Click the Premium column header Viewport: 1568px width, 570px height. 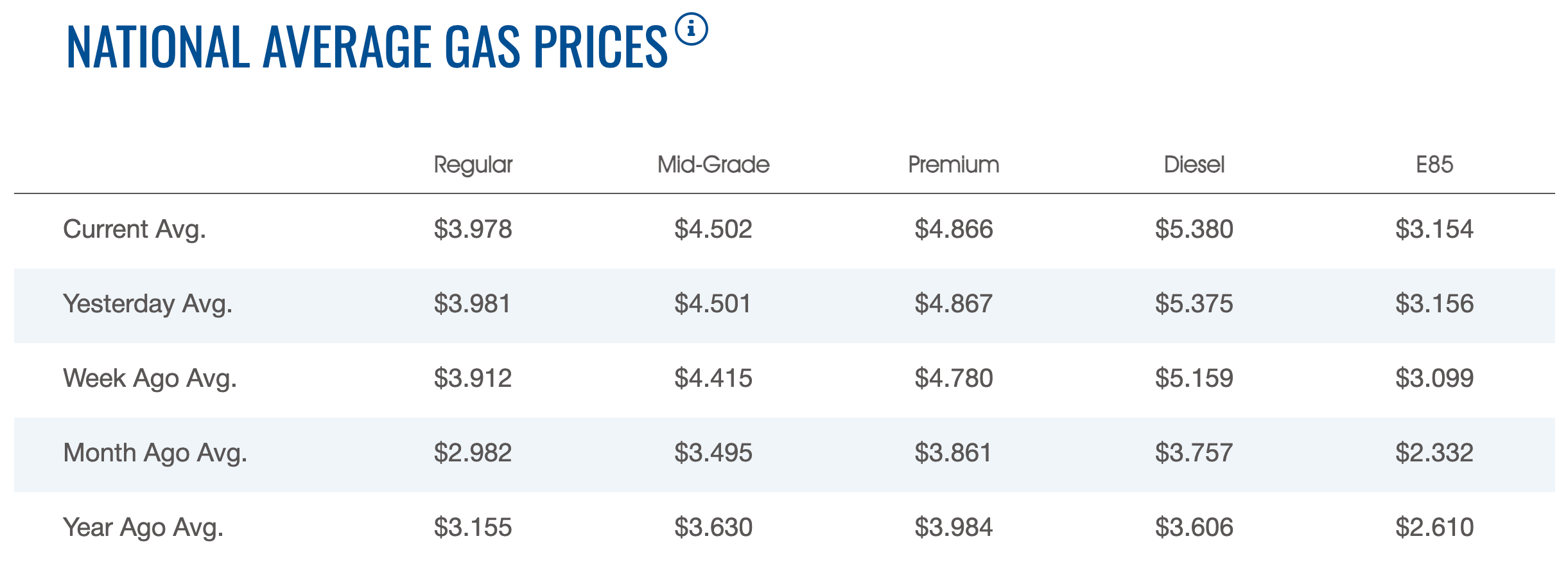[x=954, y=165]
